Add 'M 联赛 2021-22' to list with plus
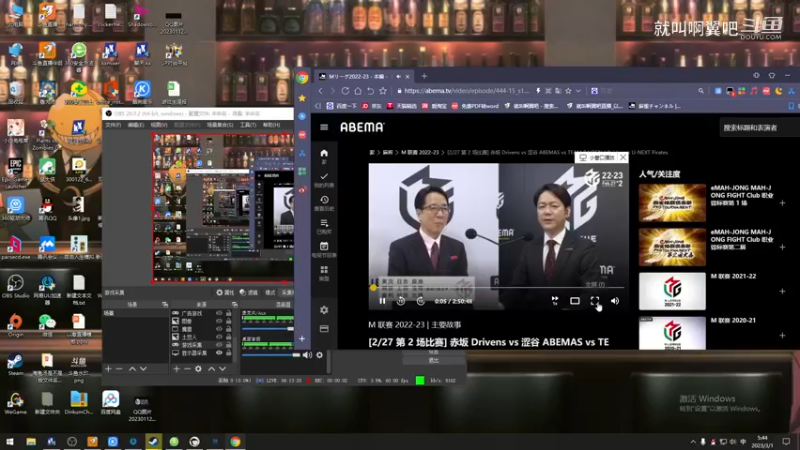This screenshot has height=450, width=800. 782,291
